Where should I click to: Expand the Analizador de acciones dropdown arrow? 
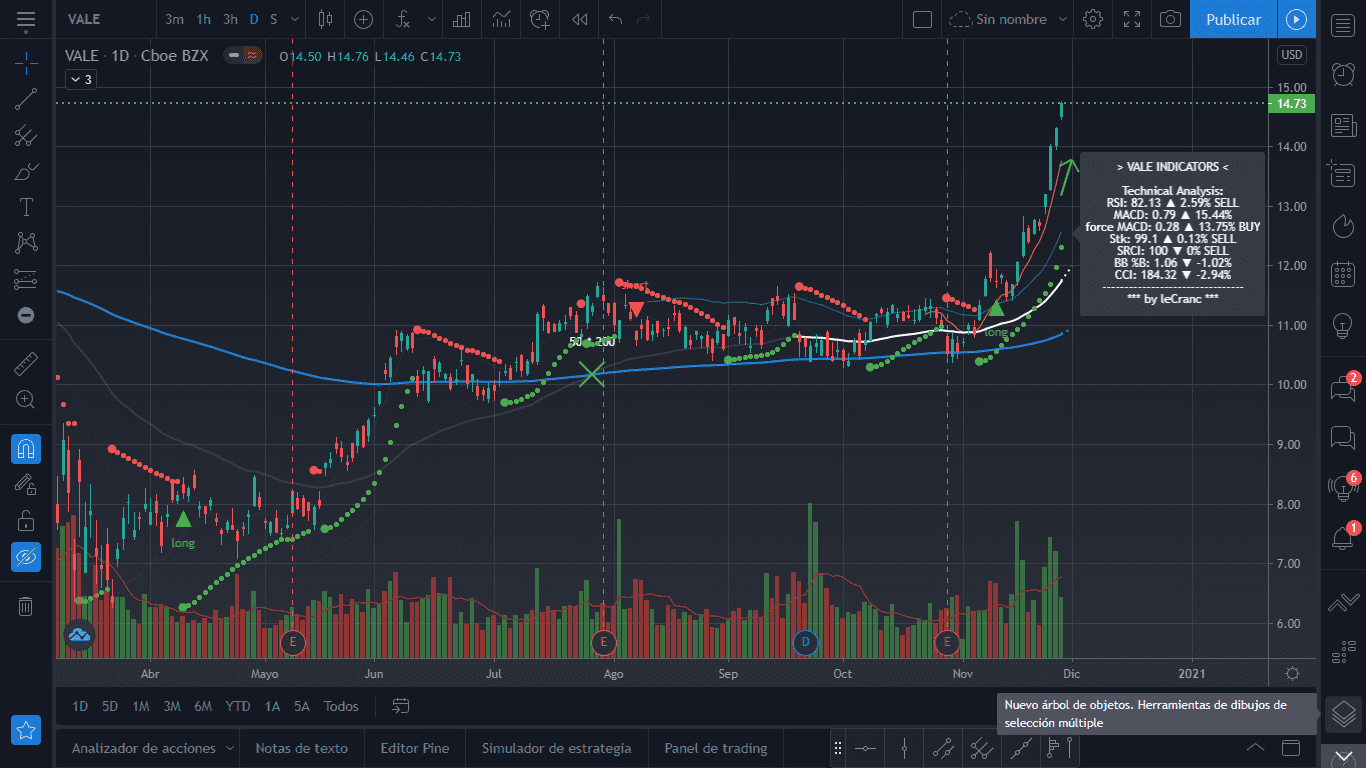[229, 748]
